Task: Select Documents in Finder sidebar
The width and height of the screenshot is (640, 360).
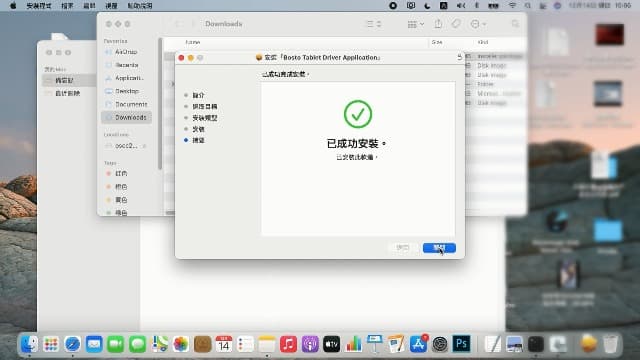Action: tap(126, 104)
